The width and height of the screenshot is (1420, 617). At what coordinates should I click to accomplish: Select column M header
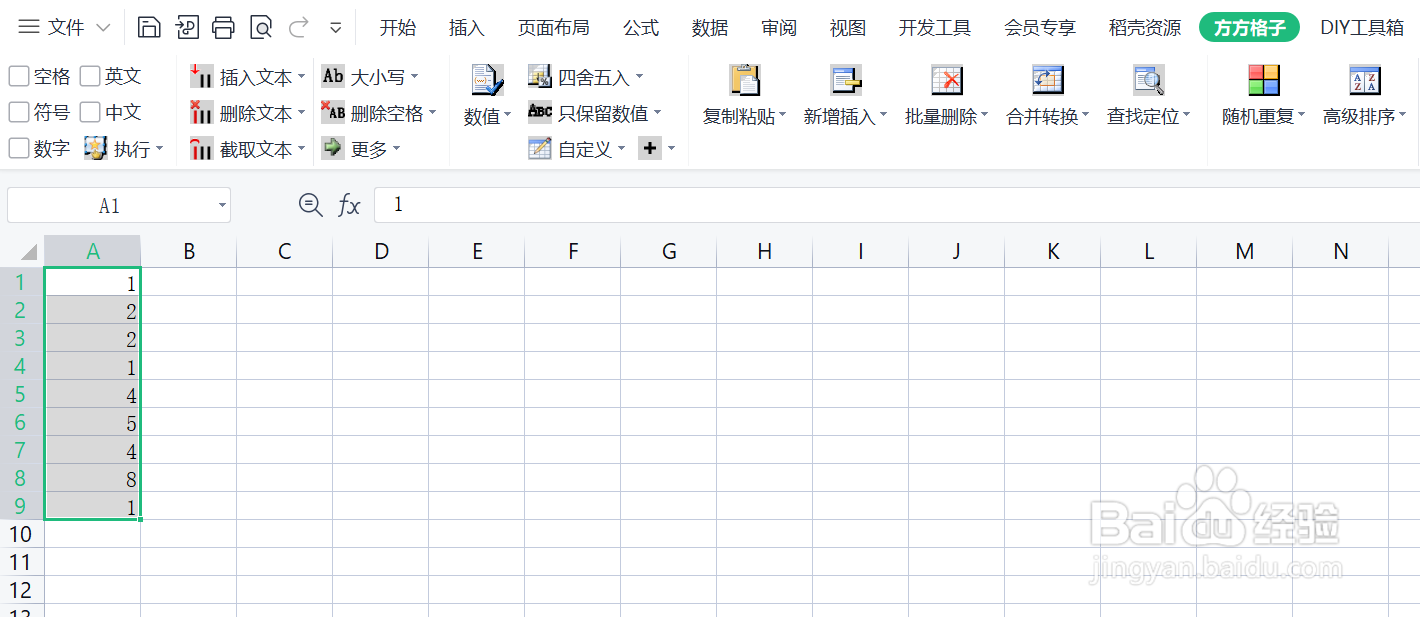coord(1245,252)
